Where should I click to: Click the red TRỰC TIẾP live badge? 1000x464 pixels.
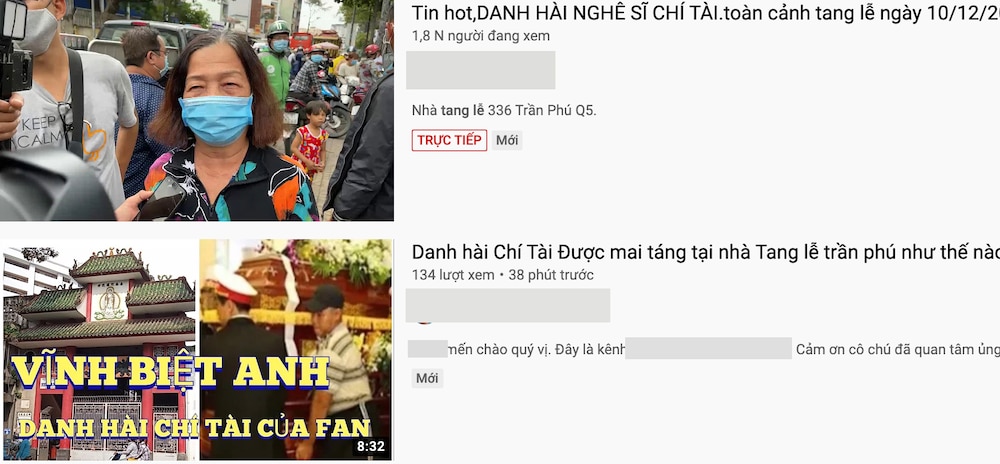point(449,140)
